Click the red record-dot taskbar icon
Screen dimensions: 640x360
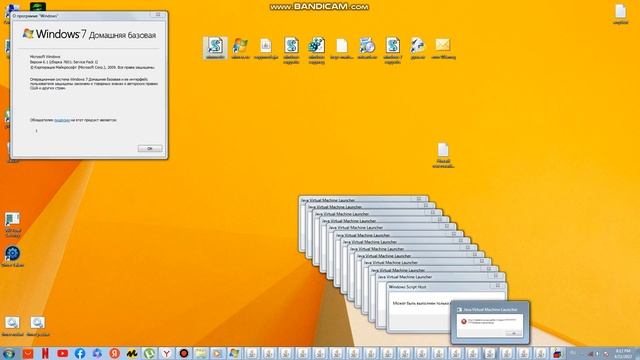point(184,353)
